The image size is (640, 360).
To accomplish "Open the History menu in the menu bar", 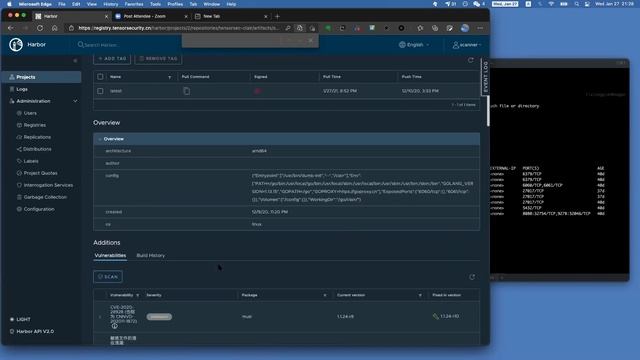I will 111,4.
